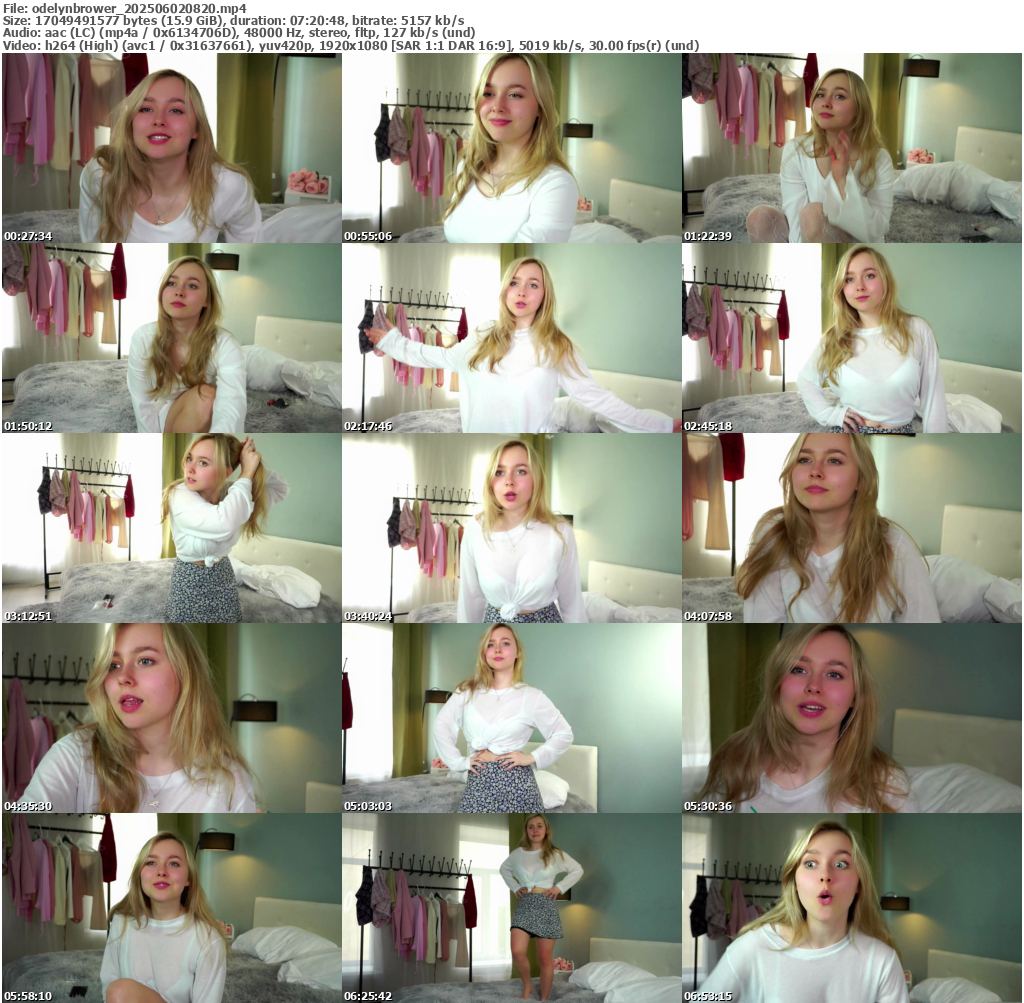Click the frame stamped 01:50:12
Viewport: 1024px width, 1003px height.
click(172, 338)
